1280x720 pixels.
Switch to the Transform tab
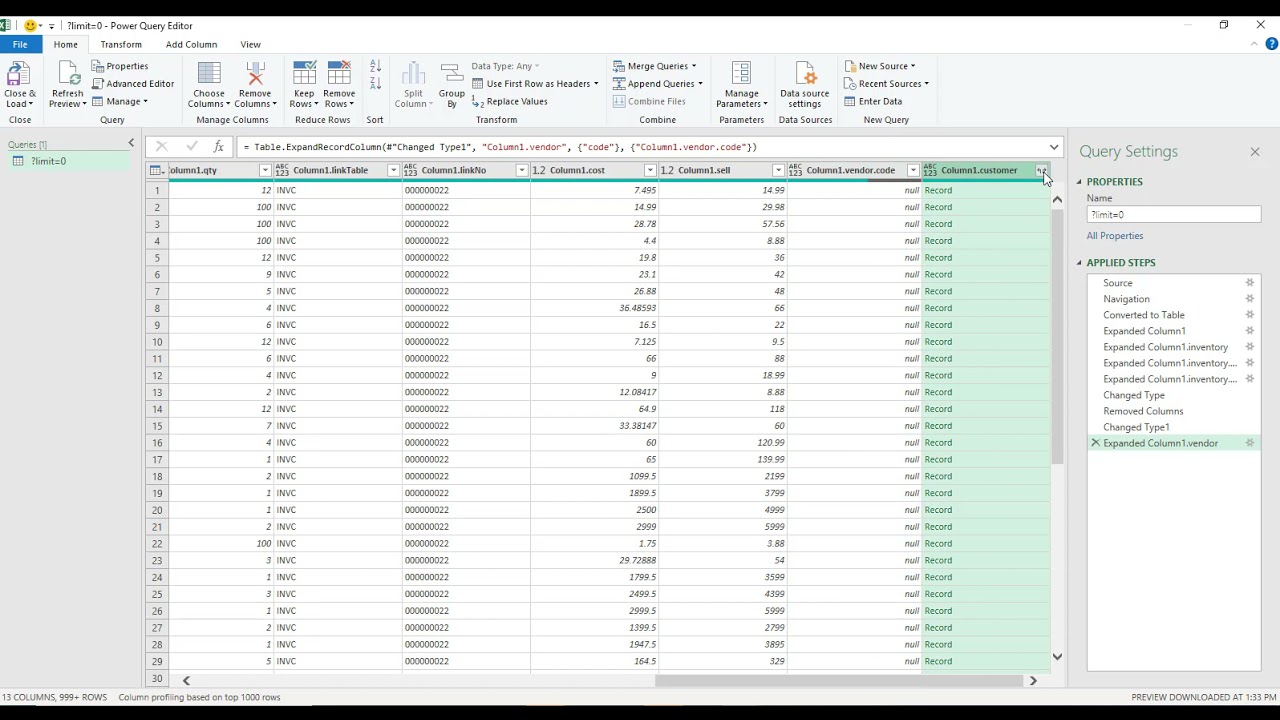[121, 45]
